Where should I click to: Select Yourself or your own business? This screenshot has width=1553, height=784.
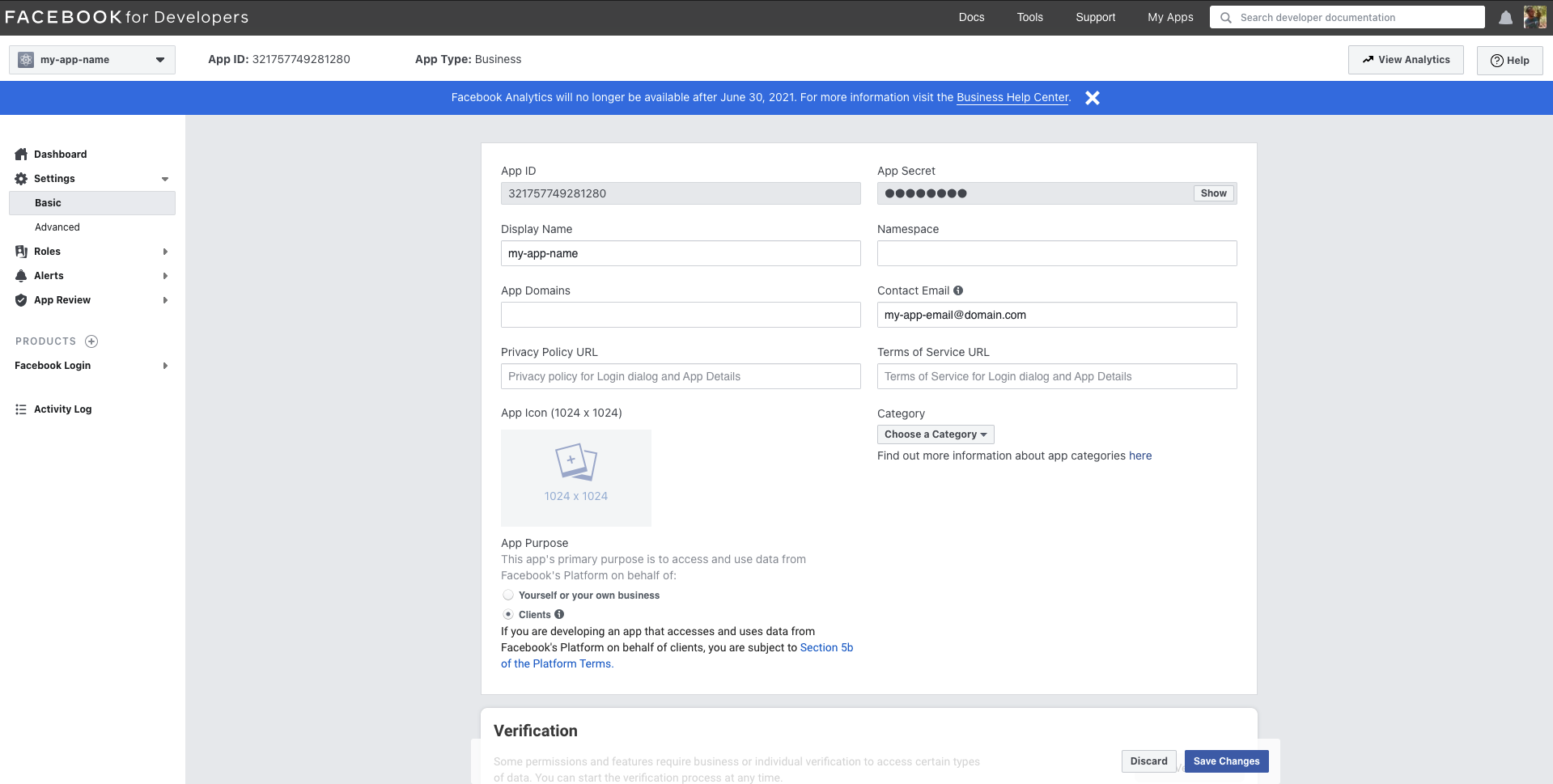click(x=508, y=595)
